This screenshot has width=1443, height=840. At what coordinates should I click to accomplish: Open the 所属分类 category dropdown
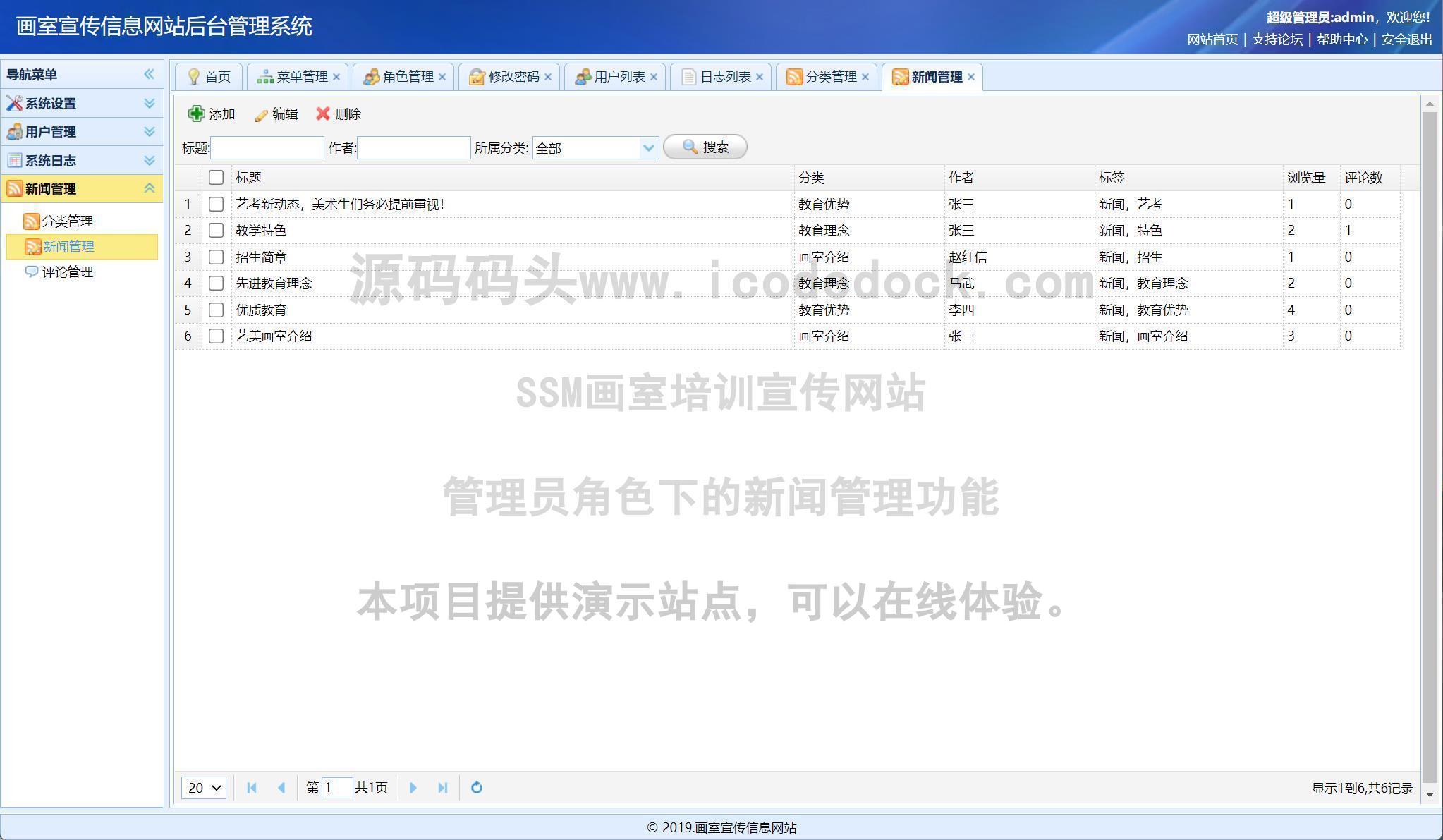click(x=647, y=147)
